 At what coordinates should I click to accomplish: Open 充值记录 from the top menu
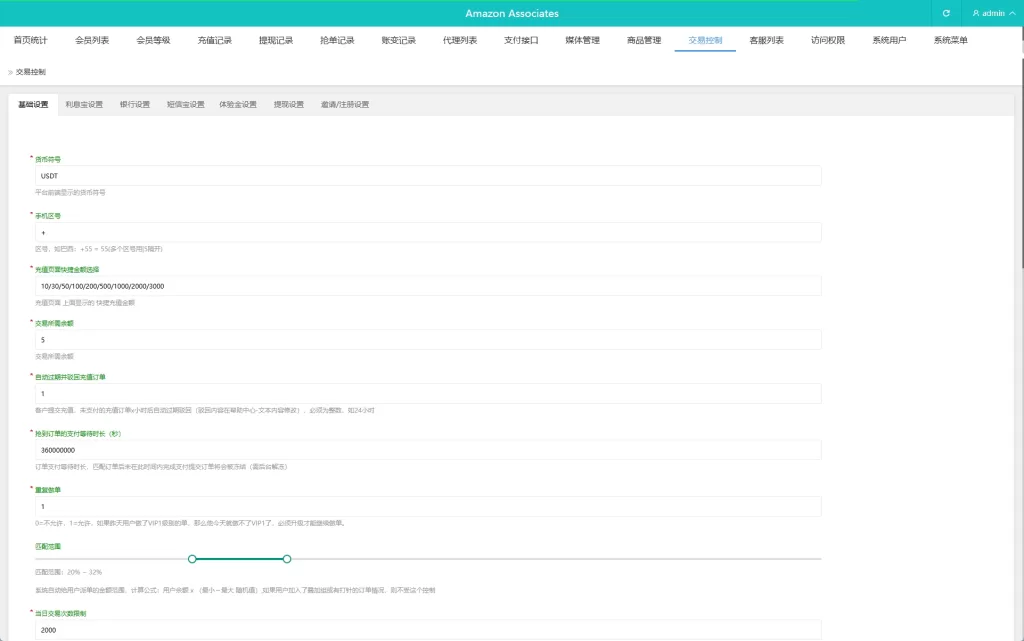point(214,40)
